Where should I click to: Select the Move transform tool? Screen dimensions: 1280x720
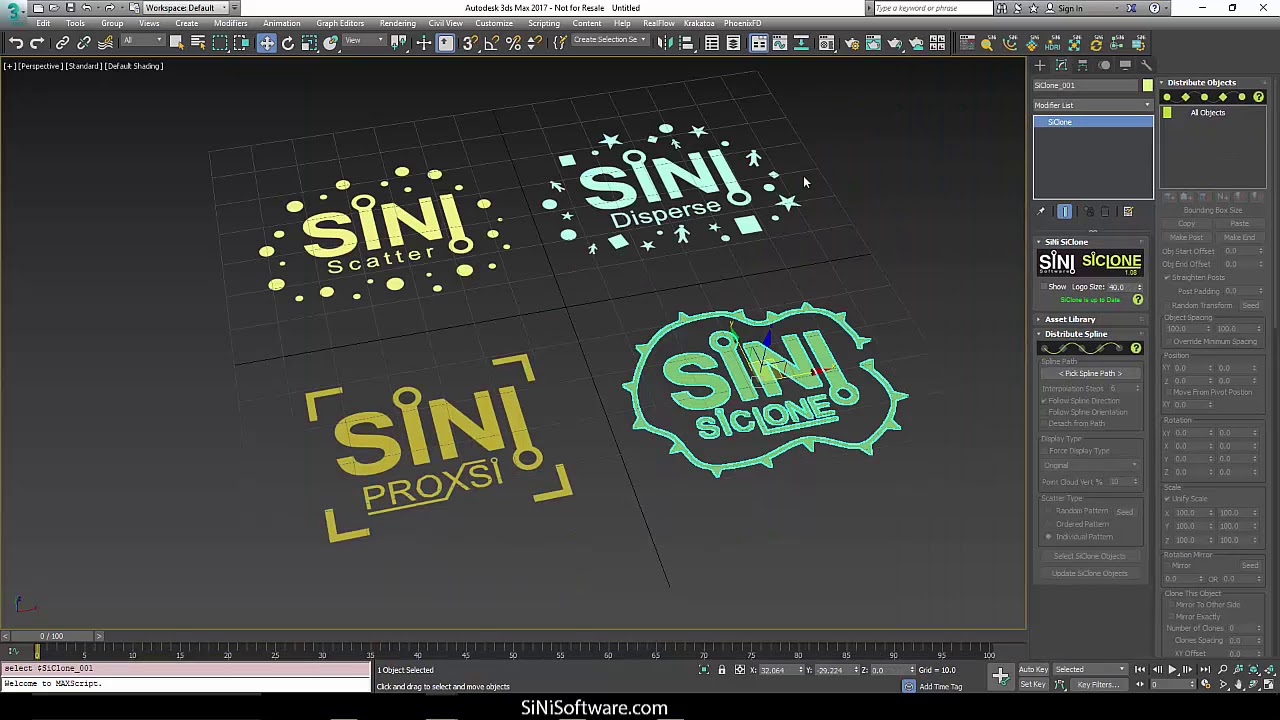coord(266,43)
